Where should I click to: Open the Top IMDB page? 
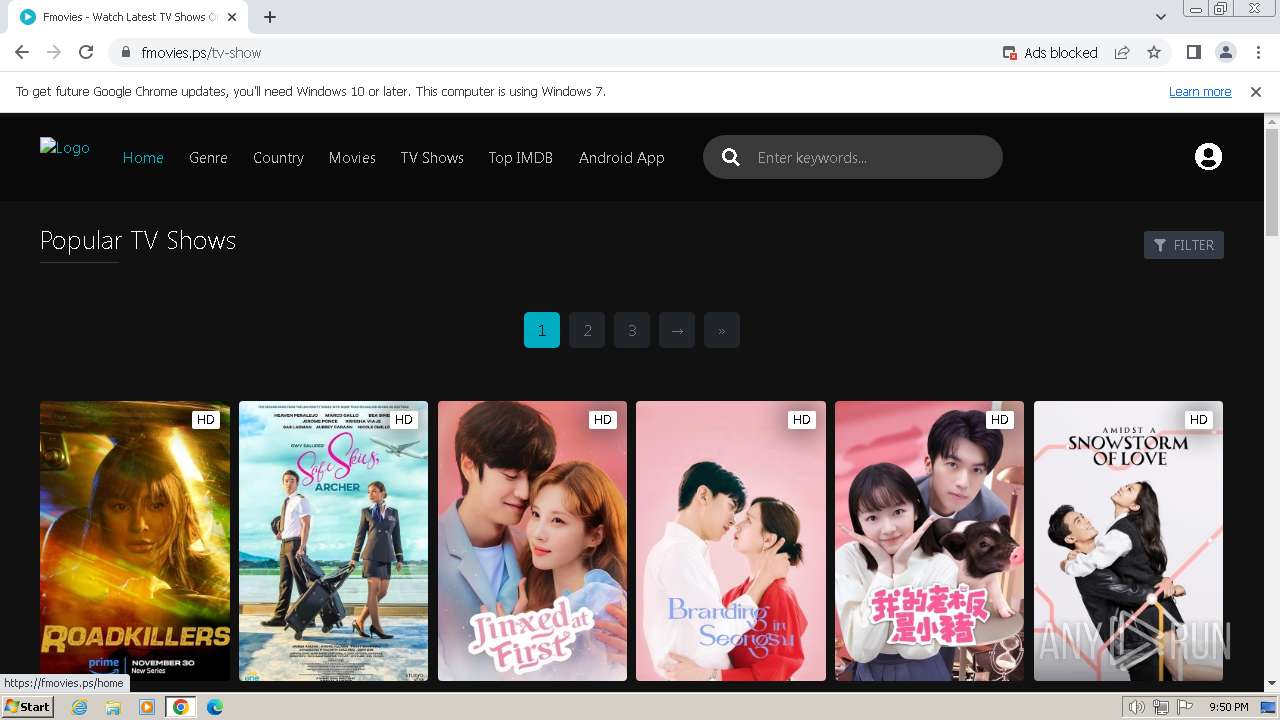tap(520, 158)
